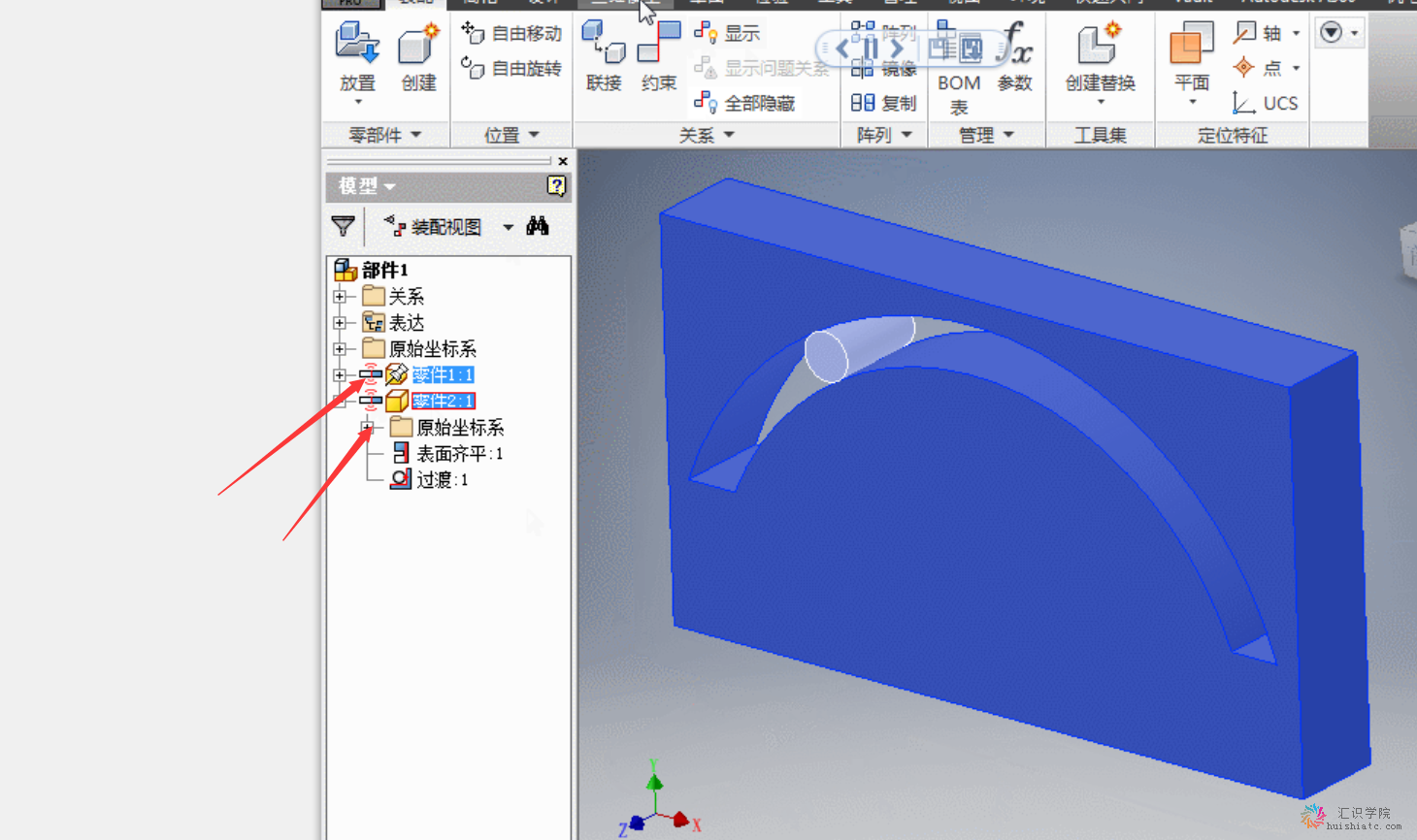Select the Free Move (自由移动) tool

pyautogui.click(x=512, y=33)
